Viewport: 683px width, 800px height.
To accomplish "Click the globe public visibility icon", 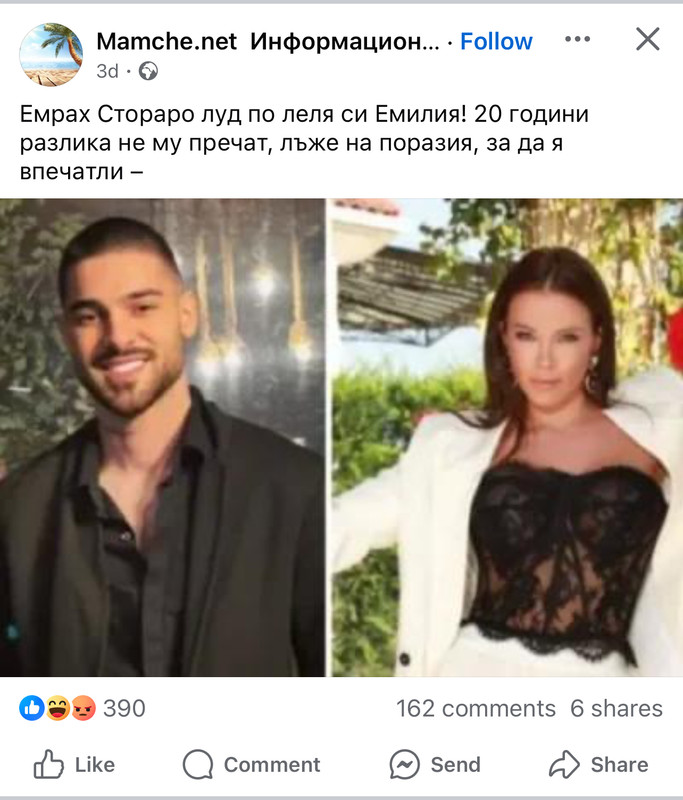I will 148,71.
